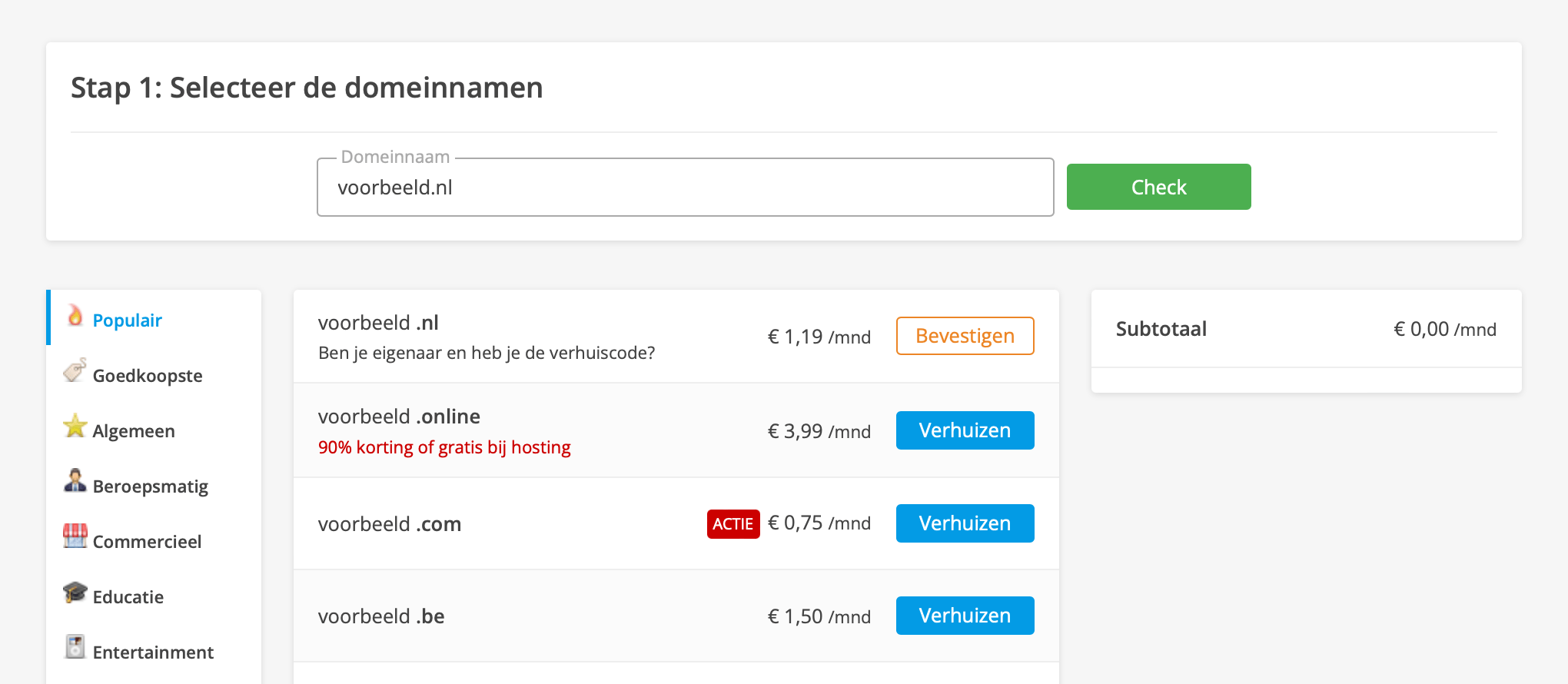Click Bevestigen for voorbeeld.nl
Image resolution: width=1568 pixels, height=684 pixels.
click(965, 336)
